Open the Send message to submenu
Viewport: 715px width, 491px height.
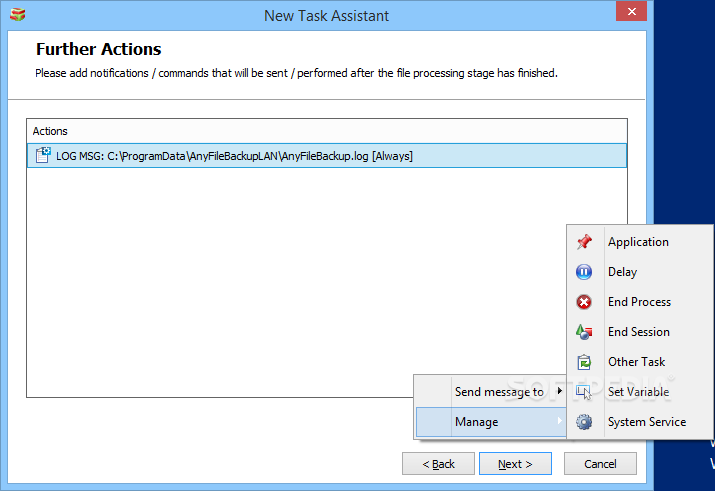pos(491,392)
